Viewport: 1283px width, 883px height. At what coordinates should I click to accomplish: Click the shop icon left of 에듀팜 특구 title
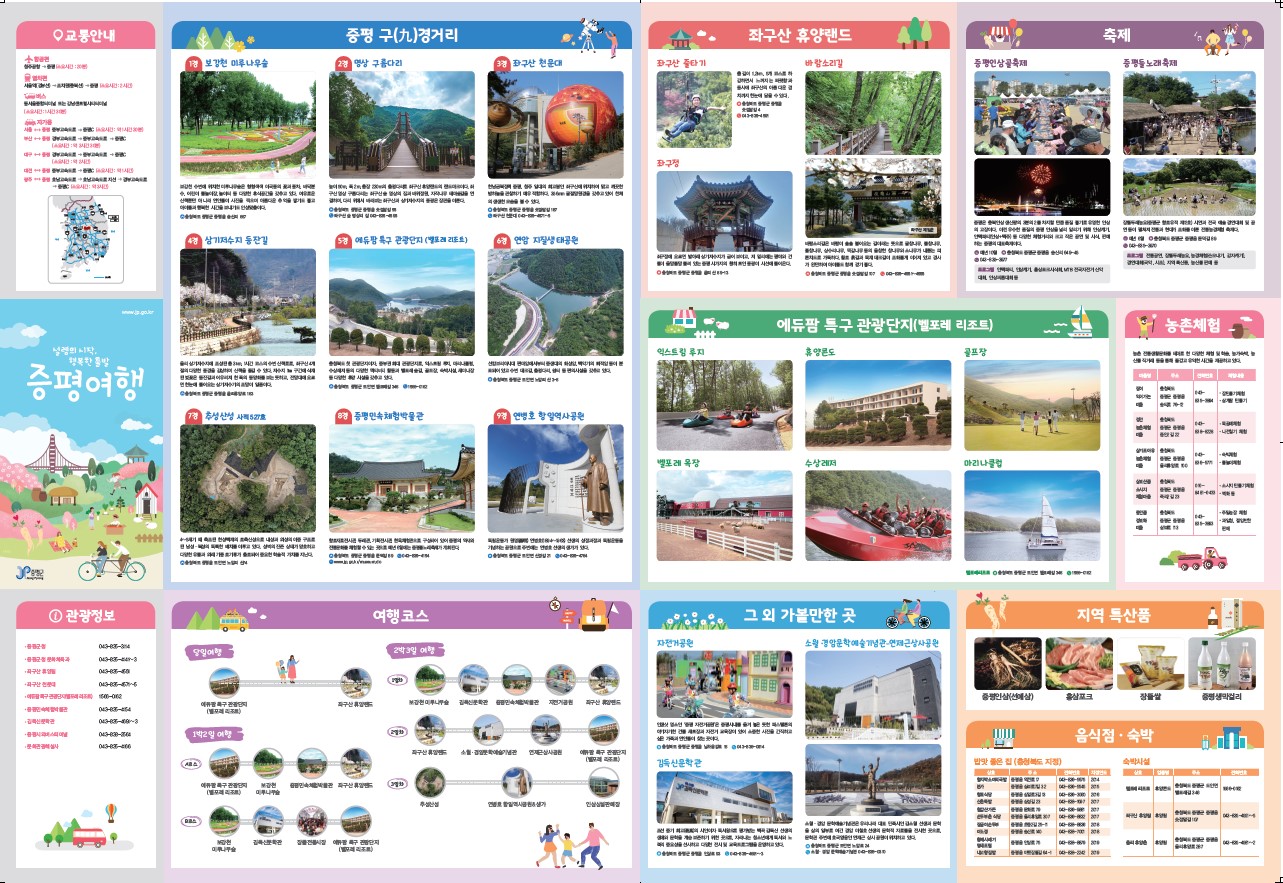coord(684,322)
